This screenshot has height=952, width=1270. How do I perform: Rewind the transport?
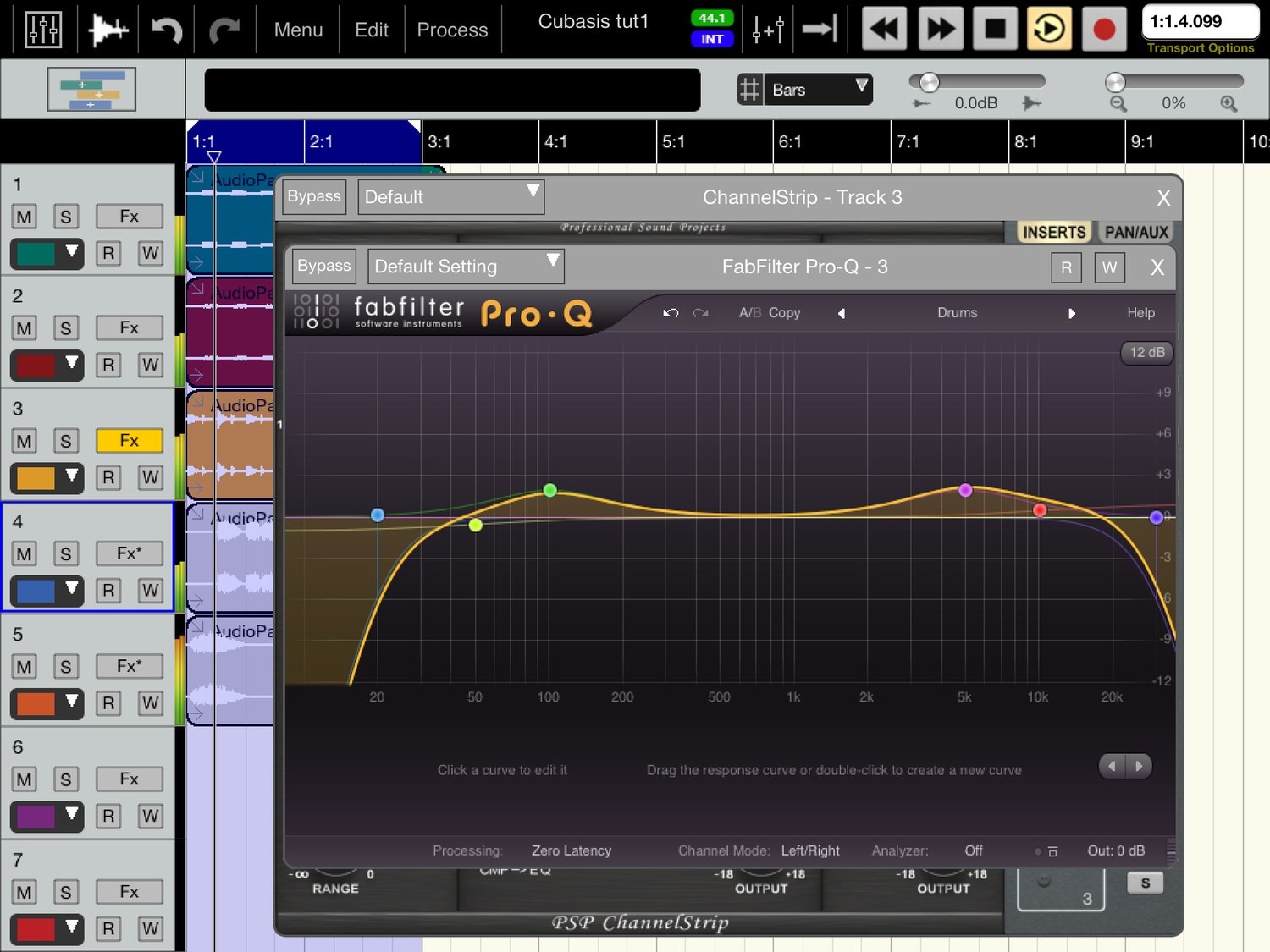884,30
